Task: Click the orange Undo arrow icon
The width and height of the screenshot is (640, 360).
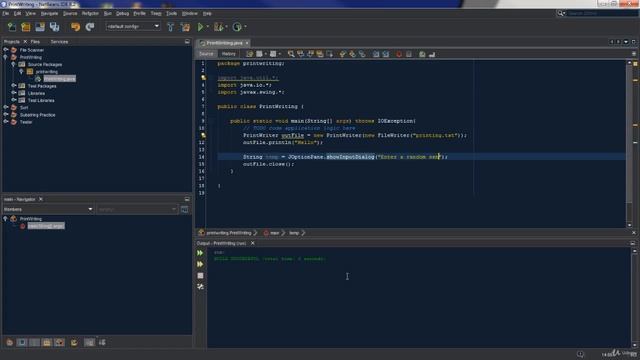Action: (x=76, y=27)
